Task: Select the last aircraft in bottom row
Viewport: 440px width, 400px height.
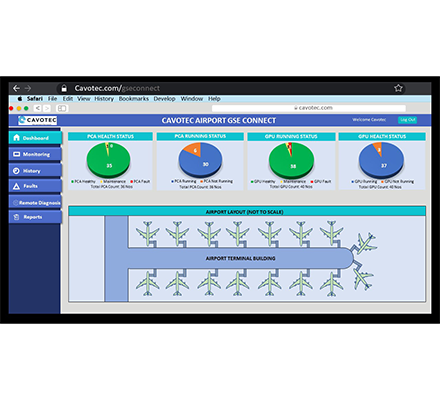Action: click(331, 283)
